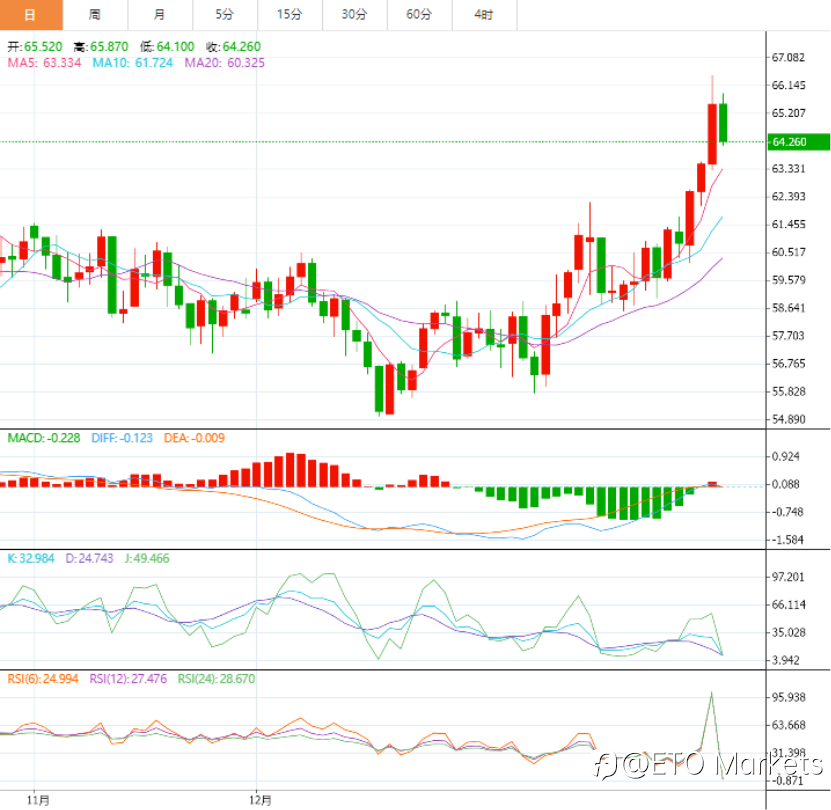Click the 3.942 KDJ axis label
The image size is (831, 810).
click(x=785, y=661)
